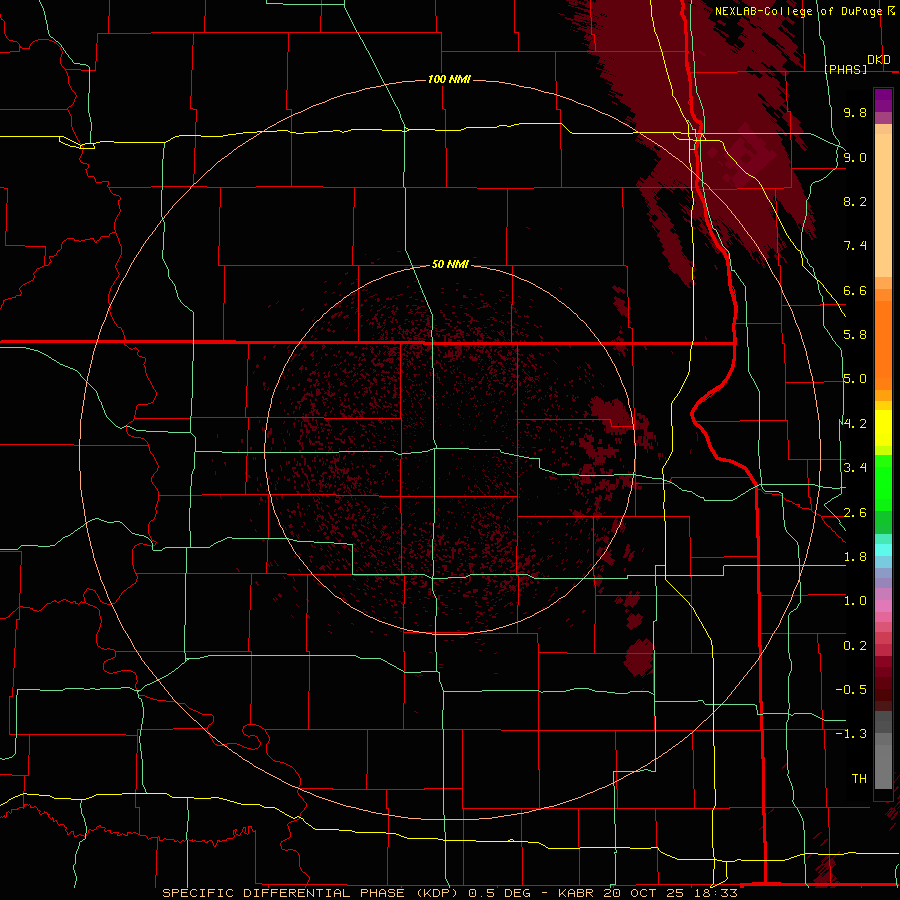This screenshot has width=900, height=900.
Task: Click the 2.6 scale value
Action: pos(855,513)
